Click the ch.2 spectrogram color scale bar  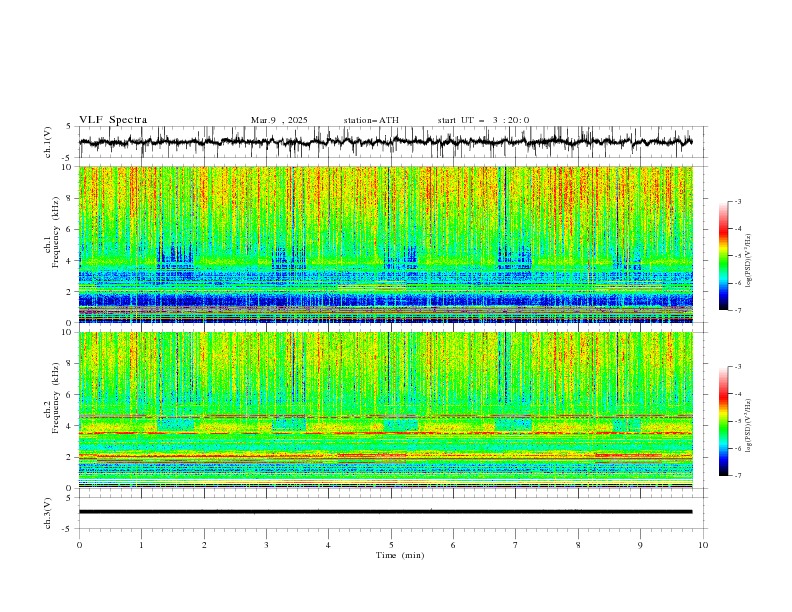(x=723, y=421)
